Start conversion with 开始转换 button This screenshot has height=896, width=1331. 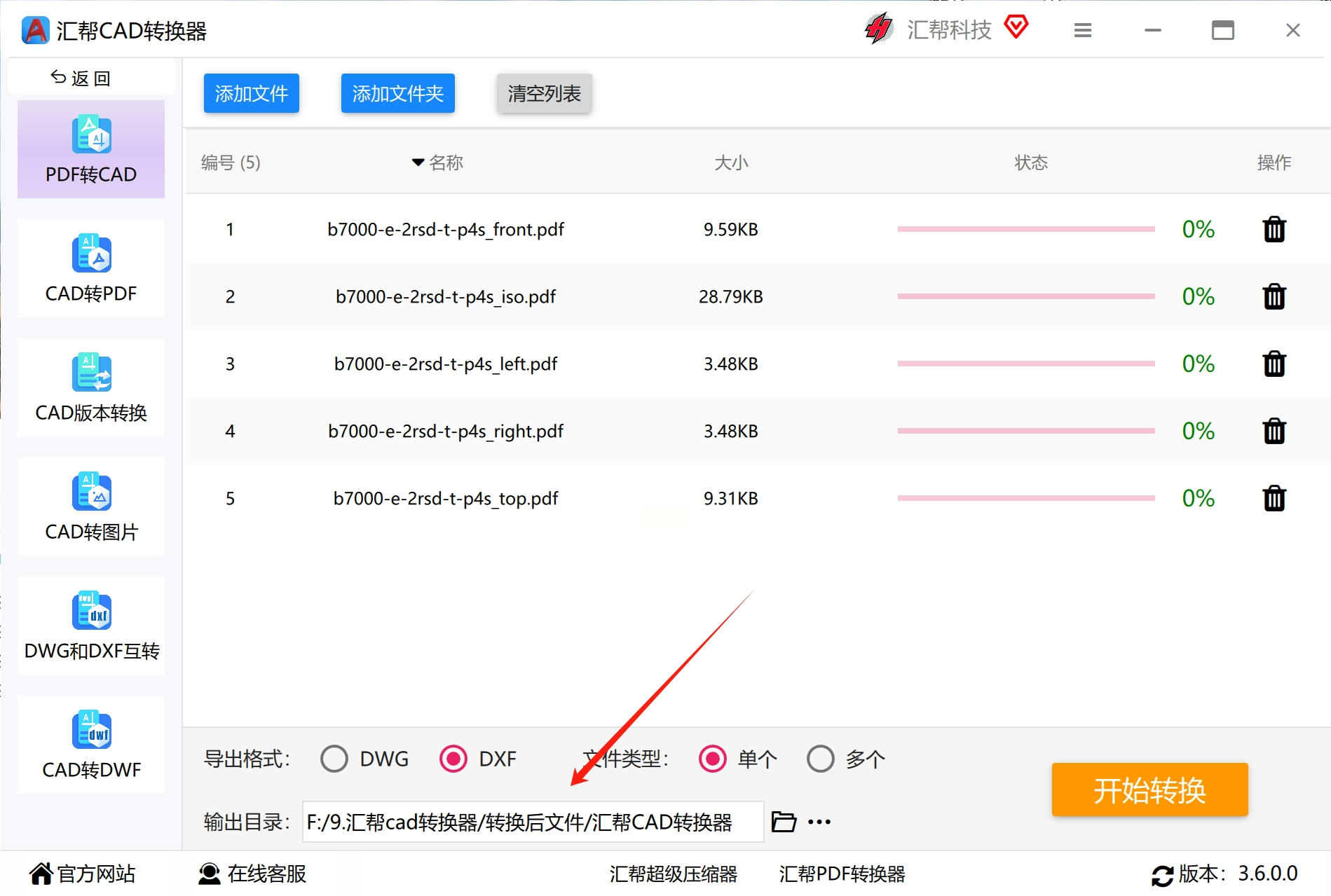coord(1150,790)
